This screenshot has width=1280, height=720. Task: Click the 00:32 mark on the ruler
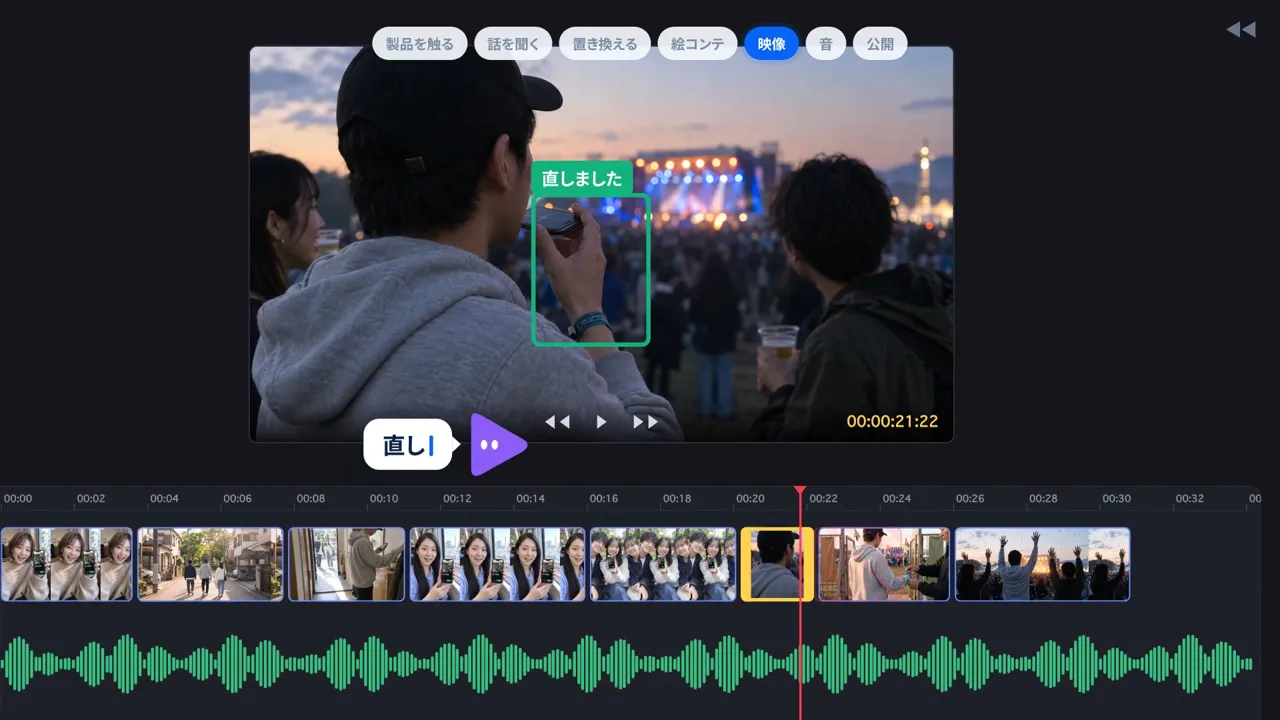tap(1190, 498)
